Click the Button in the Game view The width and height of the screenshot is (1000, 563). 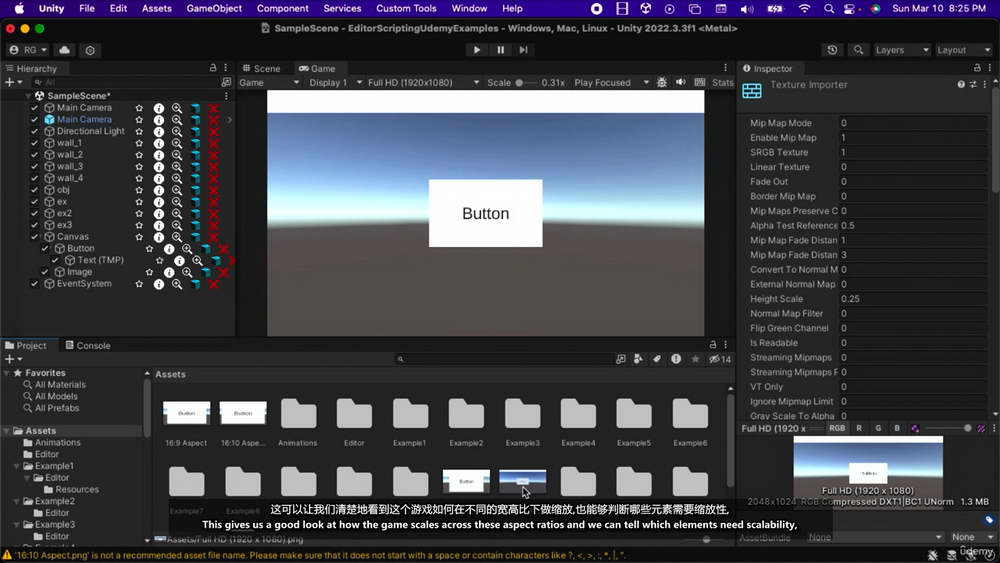click(485, 213)
